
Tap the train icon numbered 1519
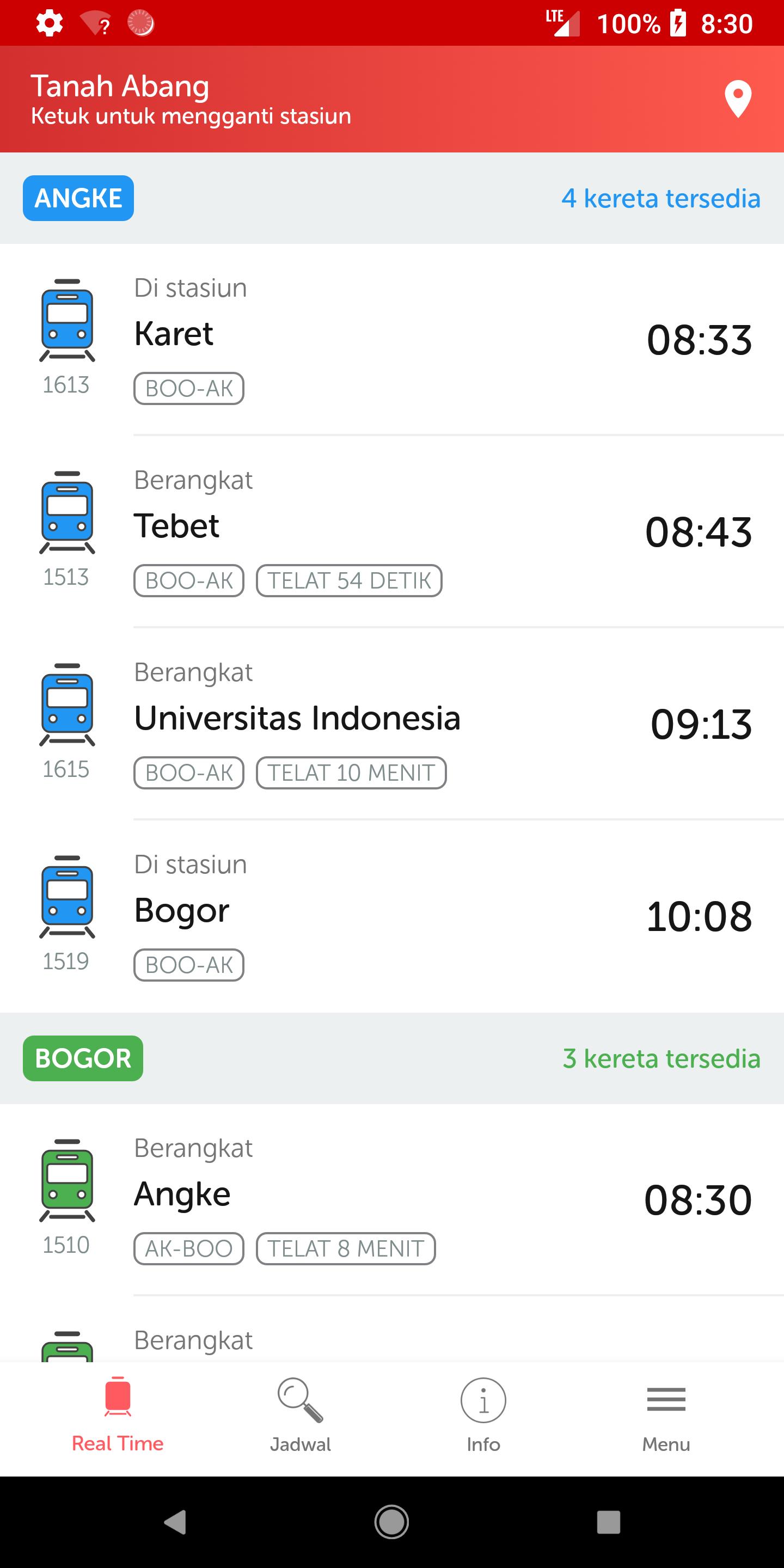click(67, 897)
